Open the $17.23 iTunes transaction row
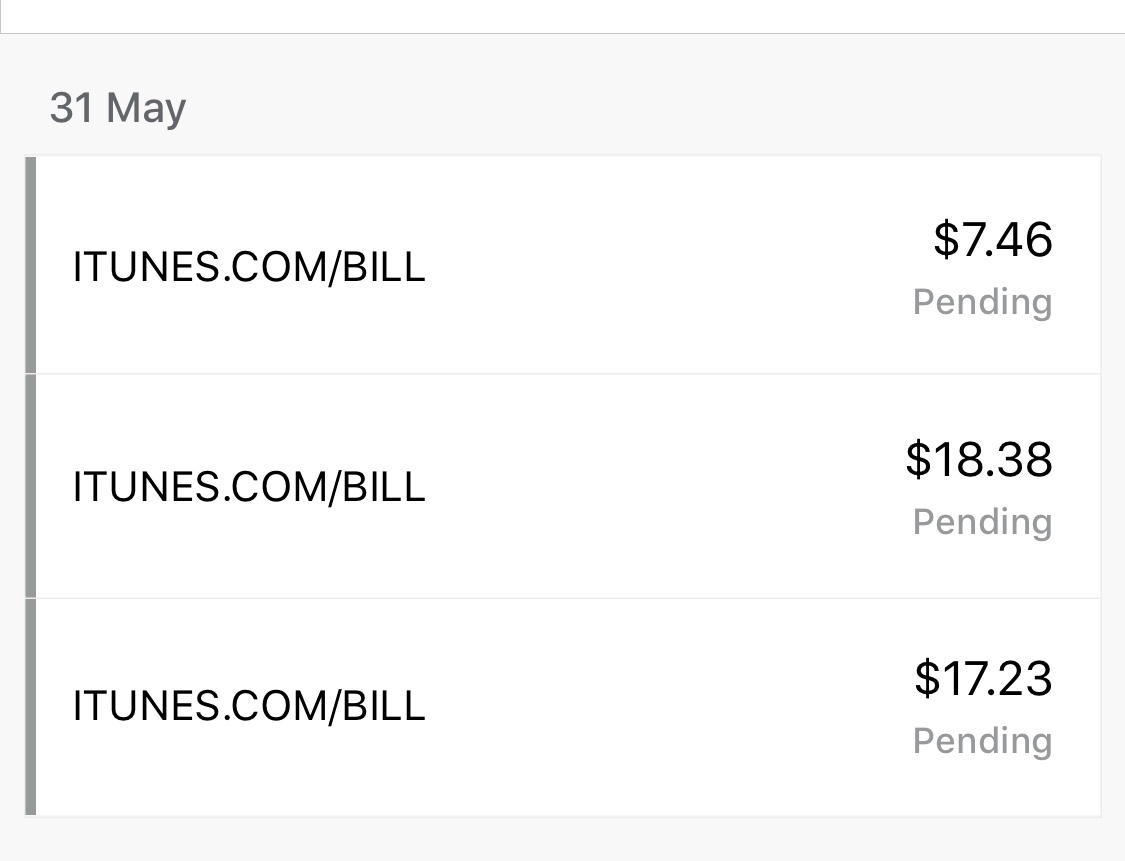The height and width of the screenshot is (861, 1125). pyautogui.click(x=600, y=706)
